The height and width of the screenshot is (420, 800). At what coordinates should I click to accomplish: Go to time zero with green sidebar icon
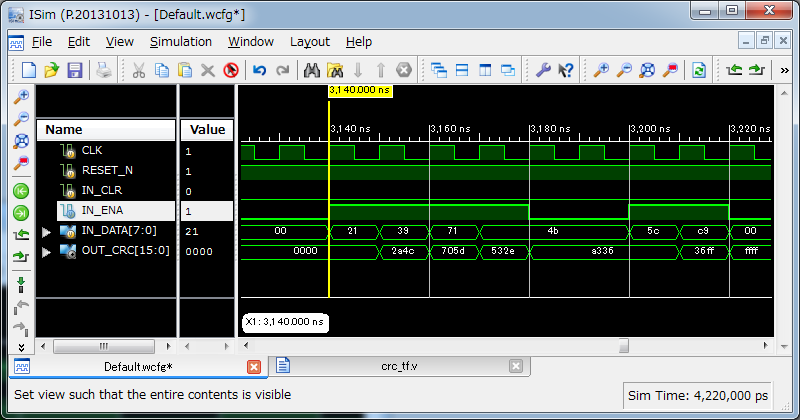point(21,191)
